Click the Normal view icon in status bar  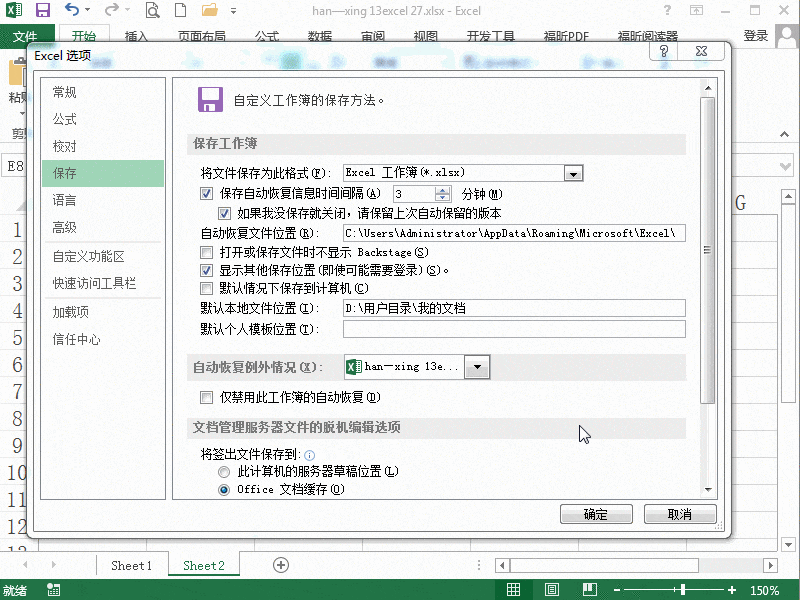[514, 590]
